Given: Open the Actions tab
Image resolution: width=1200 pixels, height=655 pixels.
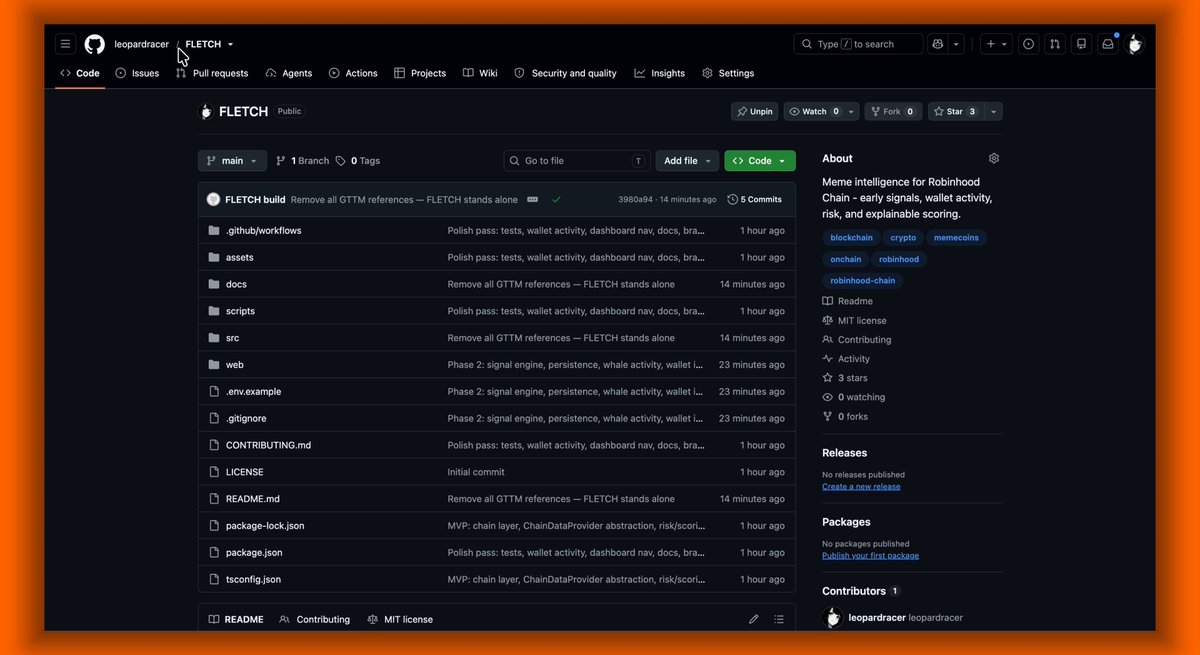Looking at the screenshot, I should [353, 73].
